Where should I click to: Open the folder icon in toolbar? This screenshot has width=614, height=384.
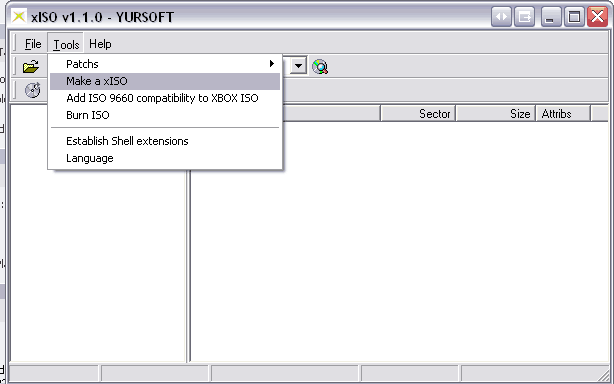point(31,67)
